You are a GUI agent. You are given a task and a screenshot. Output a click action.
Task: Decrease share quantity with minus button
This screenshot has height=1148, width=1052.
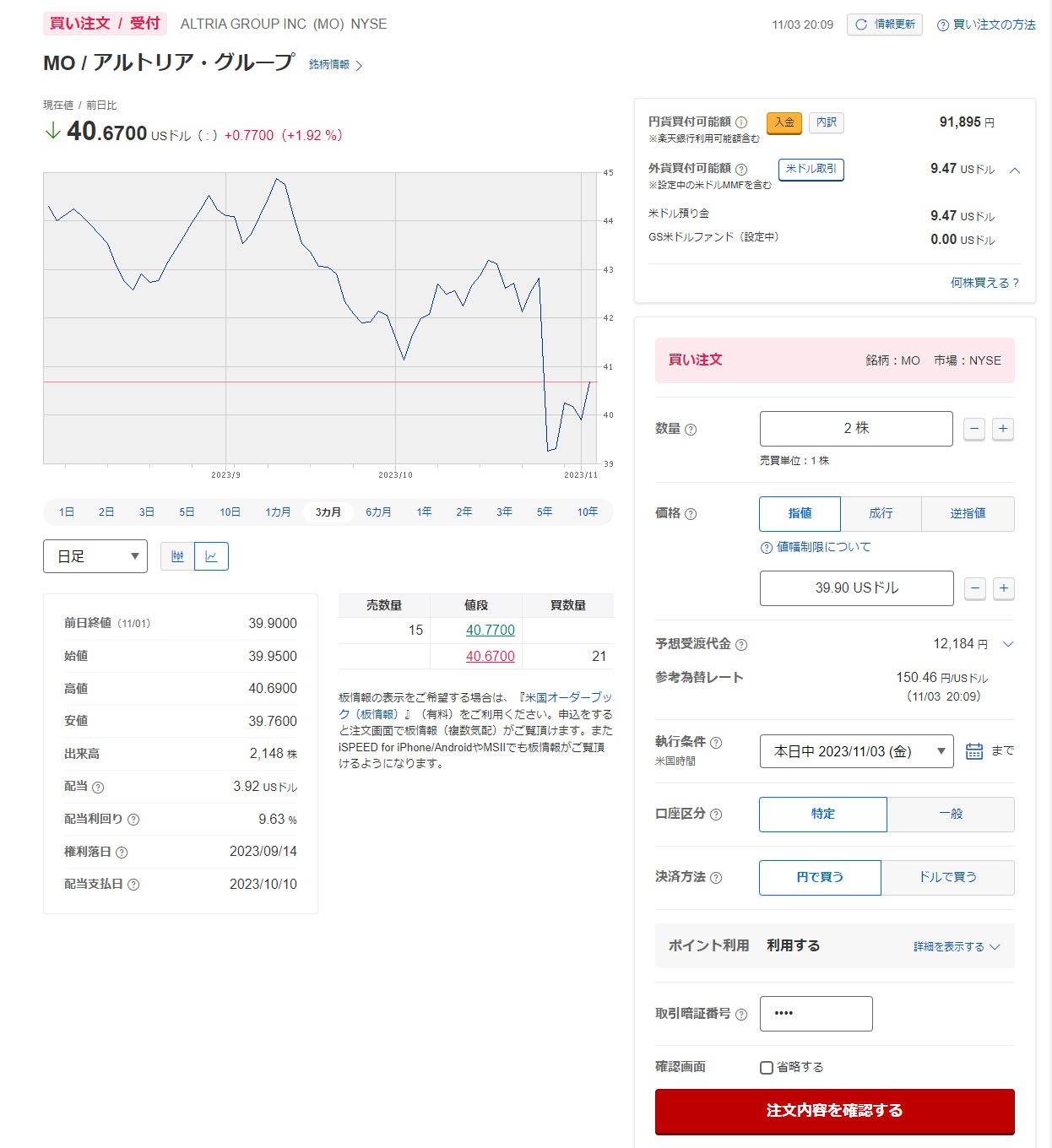[x=974, y=429]
